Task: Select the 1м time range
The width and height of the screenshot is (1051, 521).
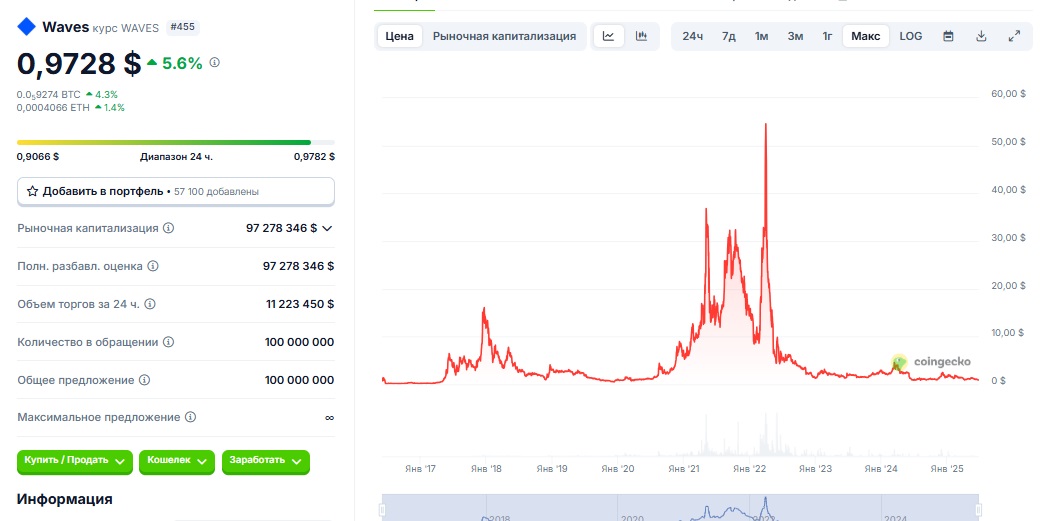Action: 761,36
